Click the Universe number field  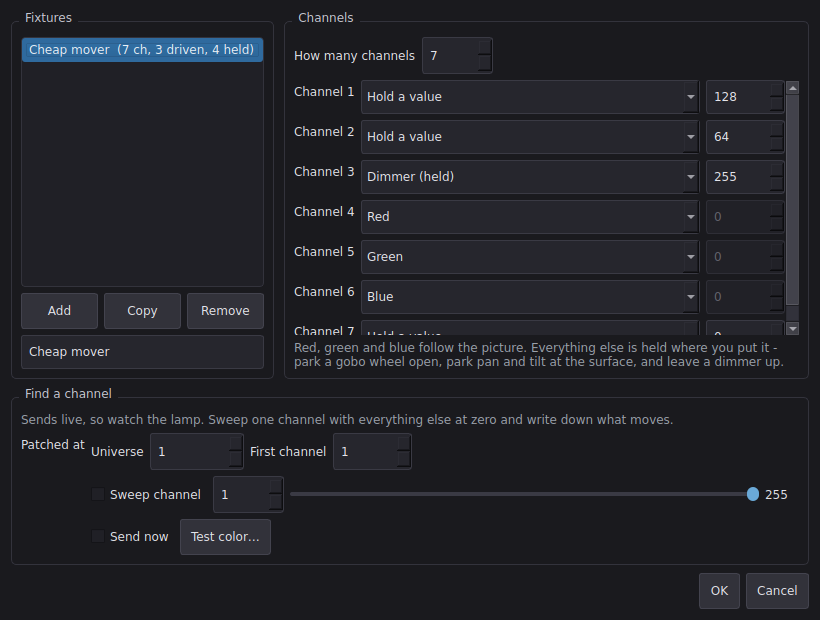(x=197, y=452)
